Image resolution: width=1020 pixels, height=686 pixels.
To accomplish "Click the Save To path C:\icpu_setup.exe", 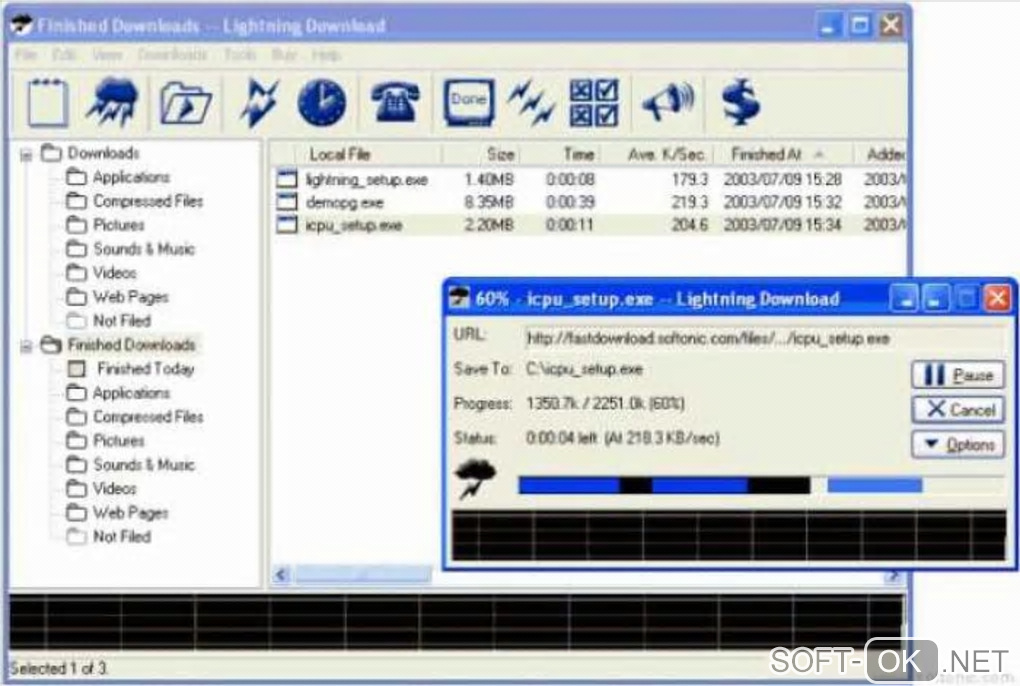I will click(584, 369).
